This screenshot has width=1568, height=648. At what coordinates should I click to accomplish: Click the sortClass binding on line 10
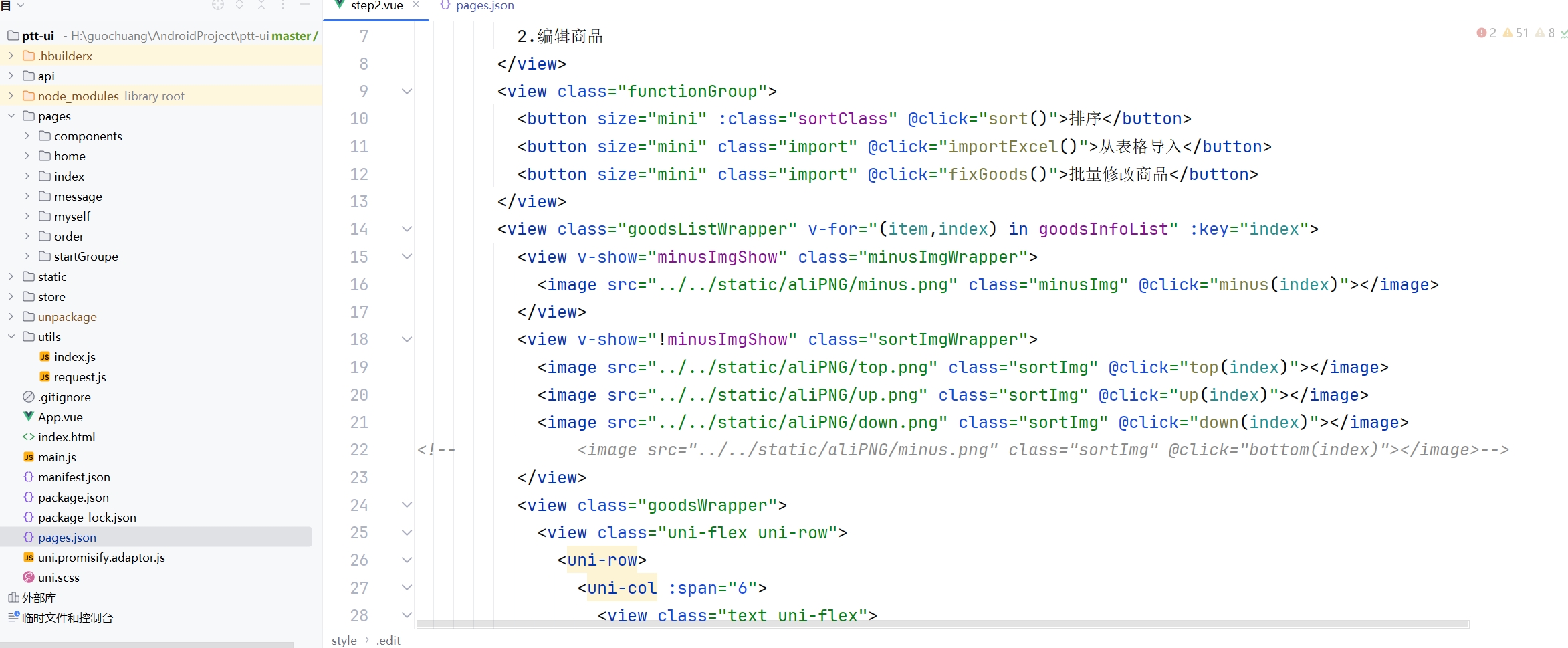pyautogui.click(x=843, y=119)
